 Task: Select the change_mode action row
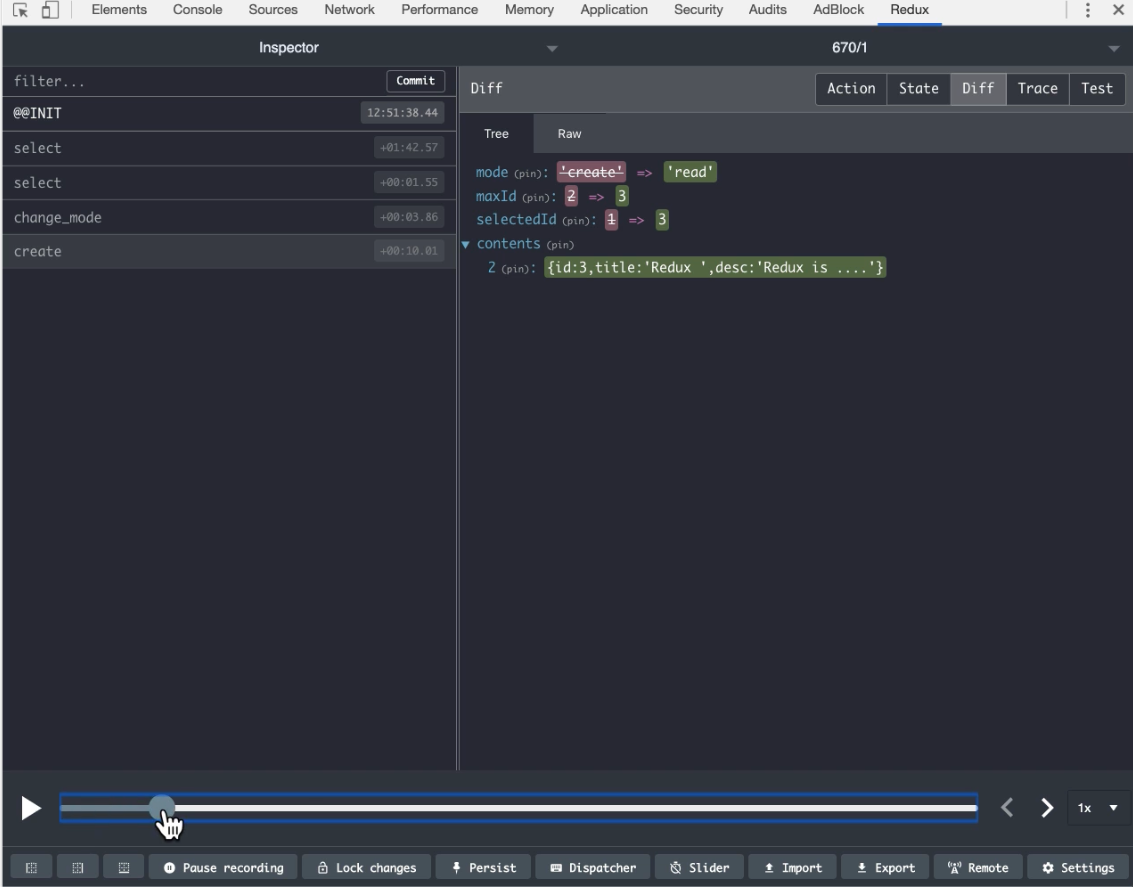[230, 217]
